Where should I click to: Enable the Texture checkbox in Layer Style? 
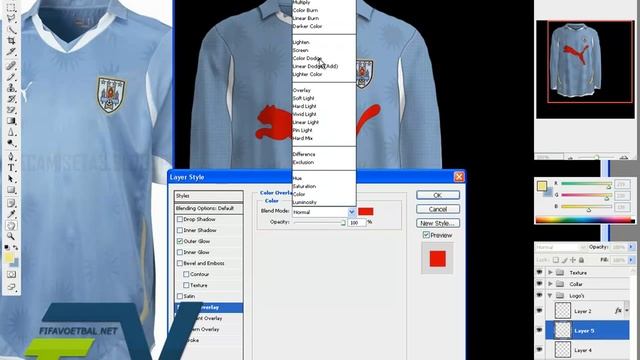tap(186, 285)
